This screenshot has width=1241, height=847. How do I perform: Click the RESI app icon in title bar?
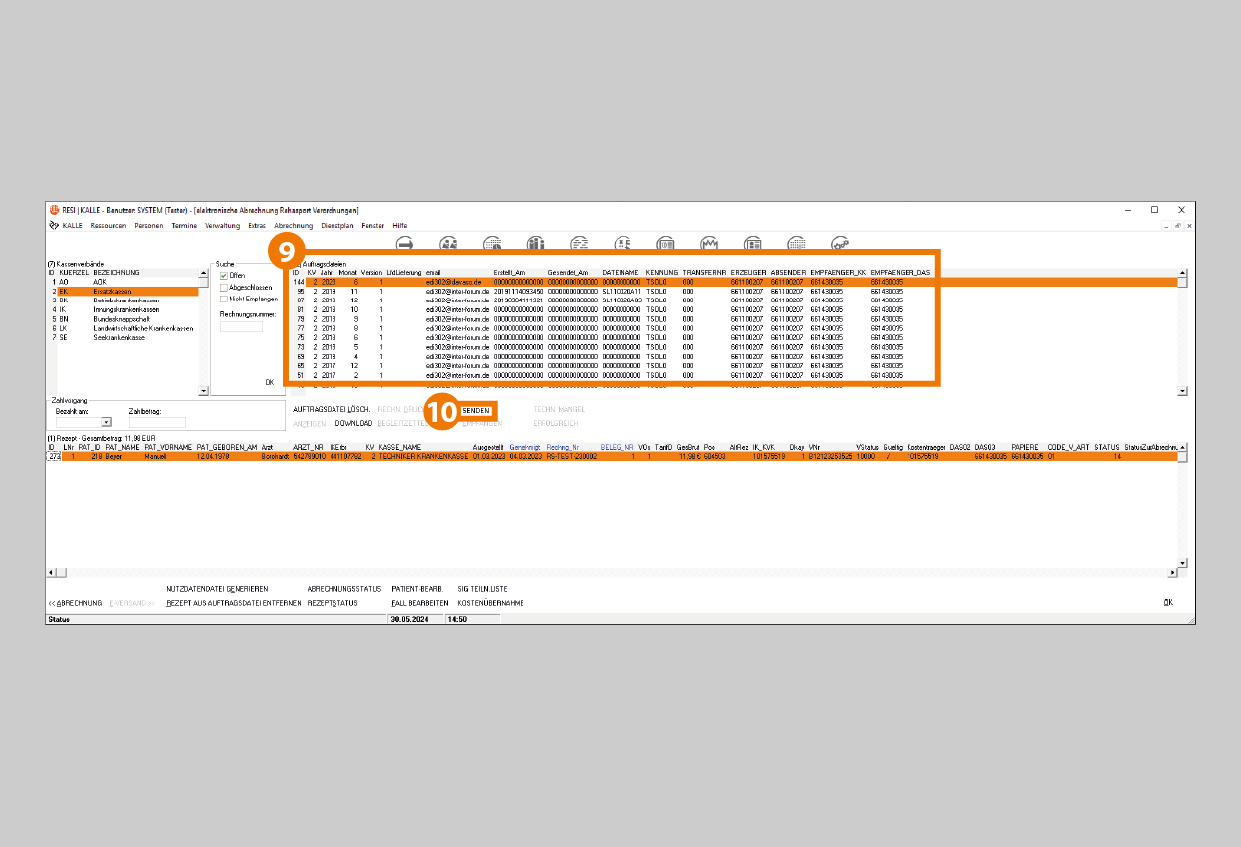[x=54, y=210]
